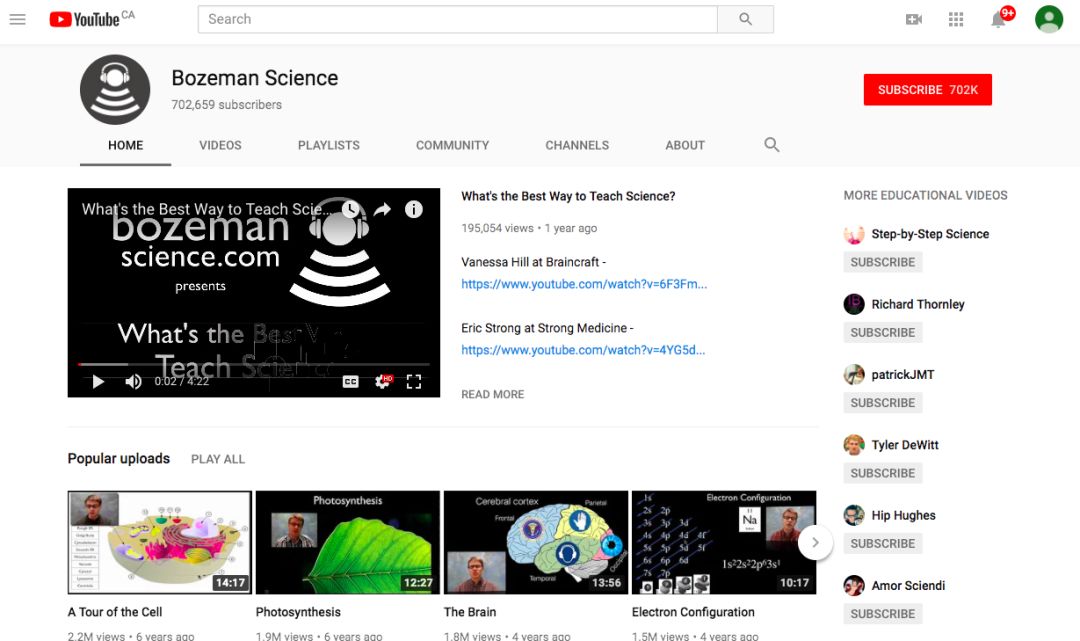Click the channel search magnifier icon
1080x641 pixels.
click(771, 145)
